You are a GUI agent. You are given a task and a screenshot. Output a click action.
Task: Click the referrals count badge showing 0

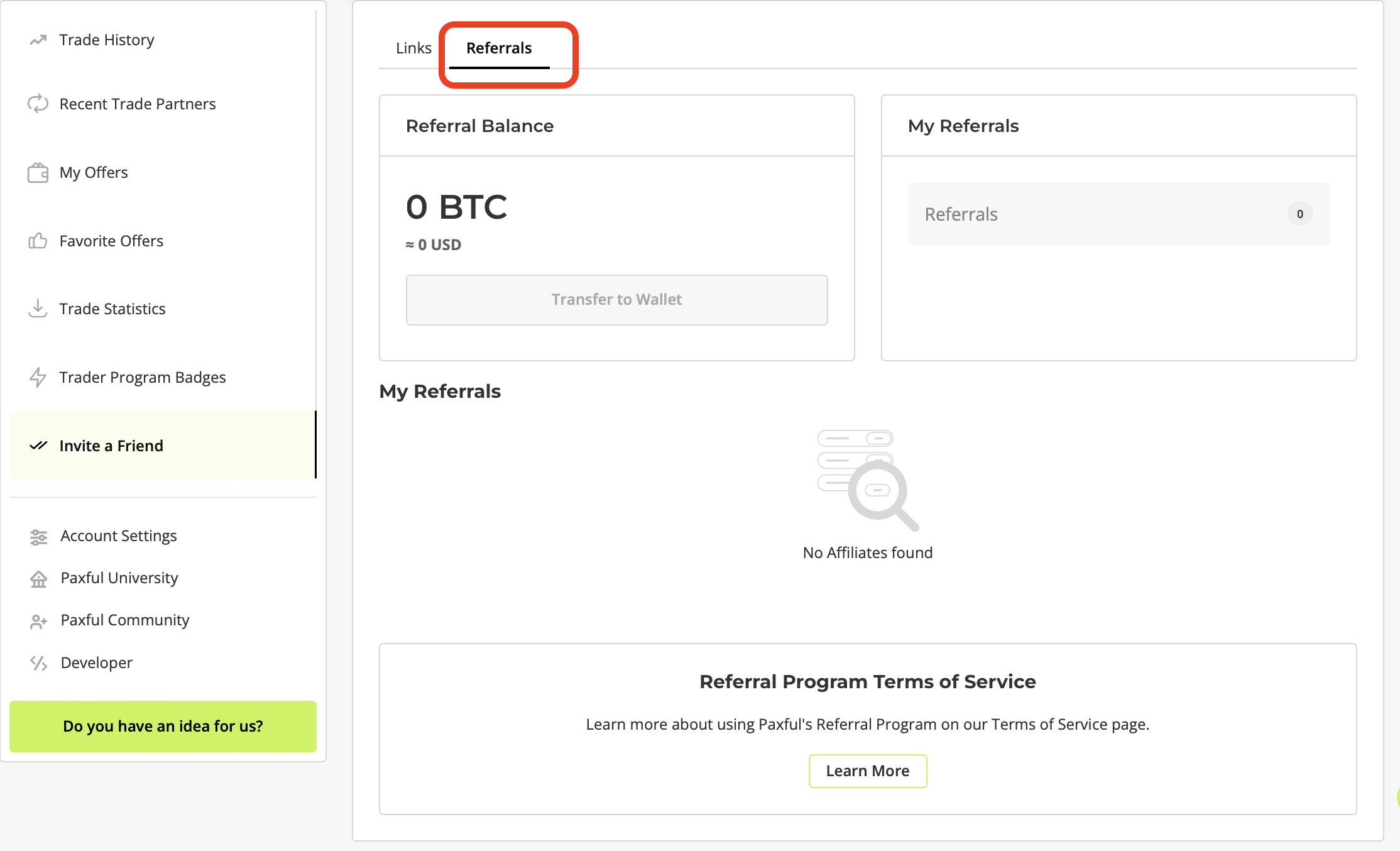[x=1299, y=214]
